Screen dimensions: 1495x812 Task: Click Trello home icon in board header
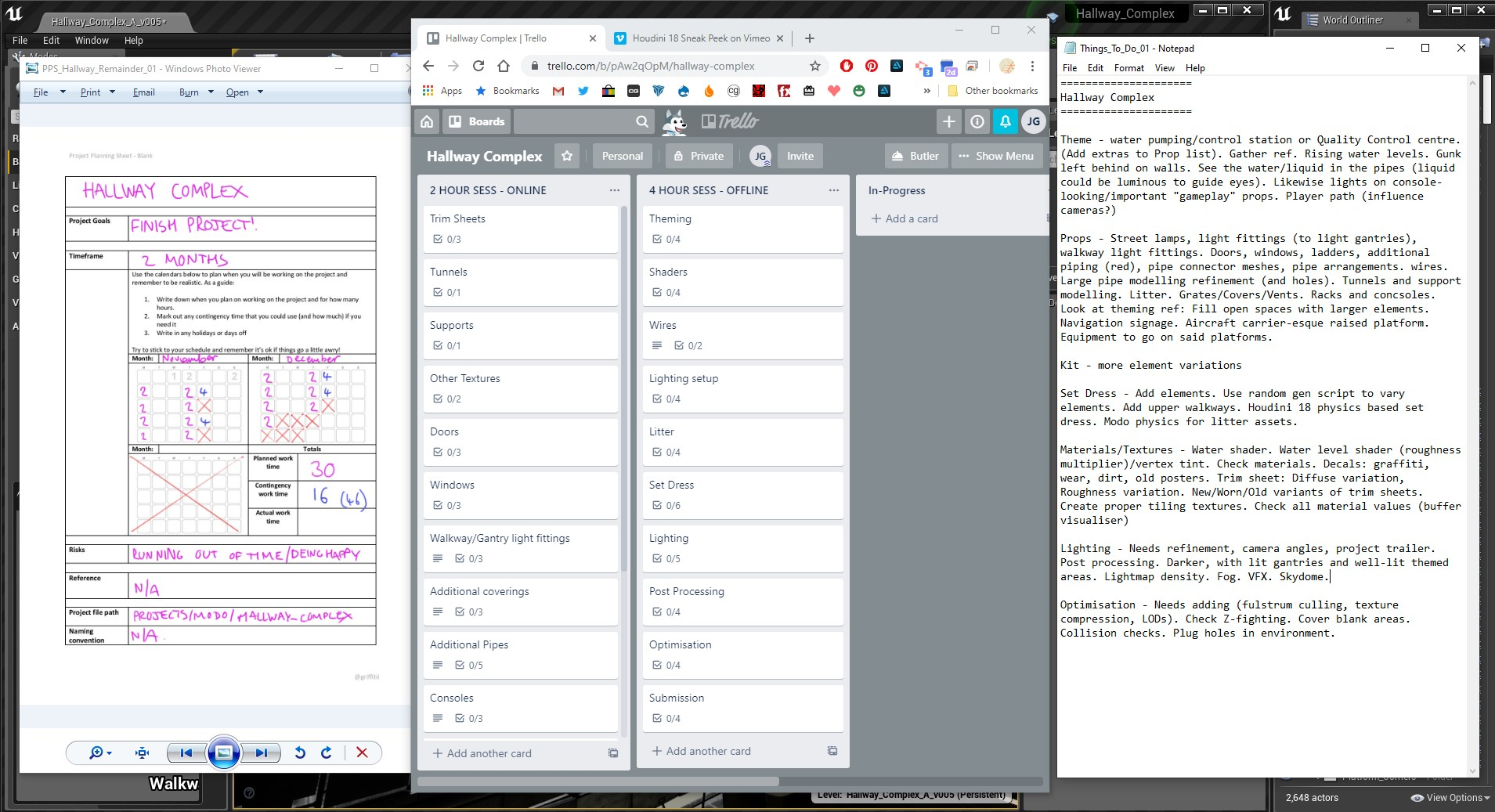click(x=427, y=121)
